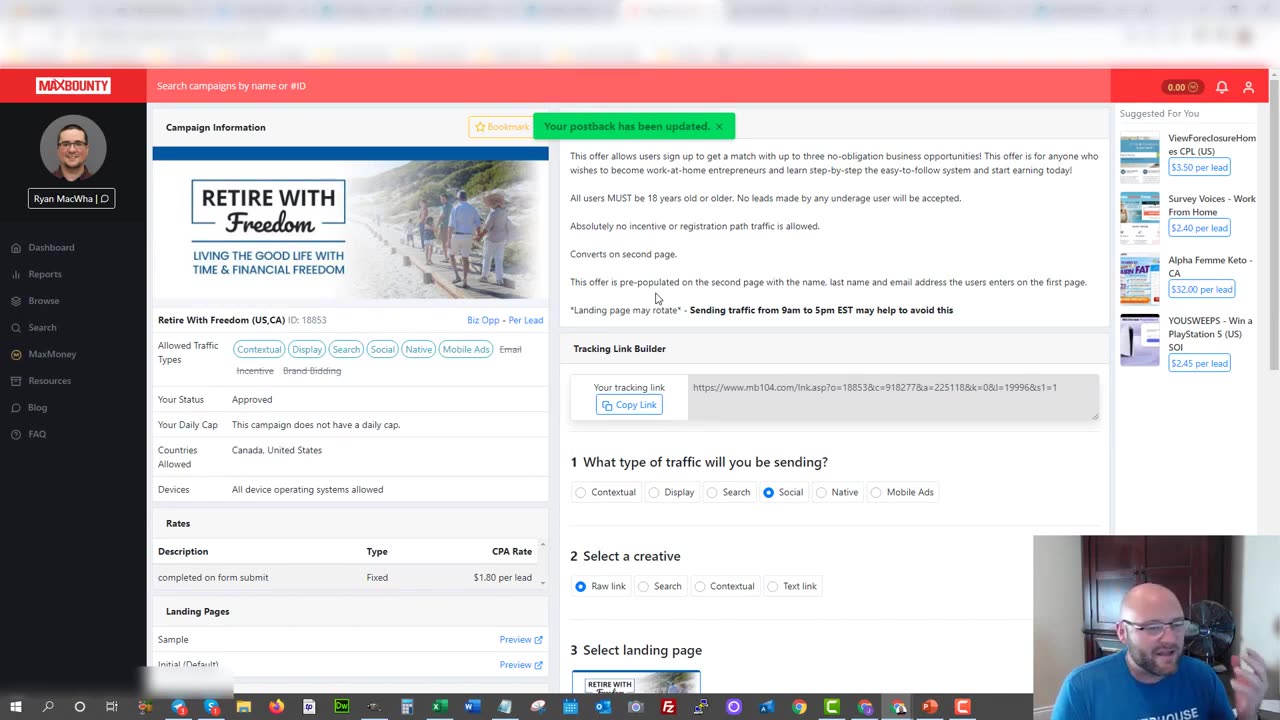
Task: Click the Resources sidebar icon
Action: [x=16, y=381]
